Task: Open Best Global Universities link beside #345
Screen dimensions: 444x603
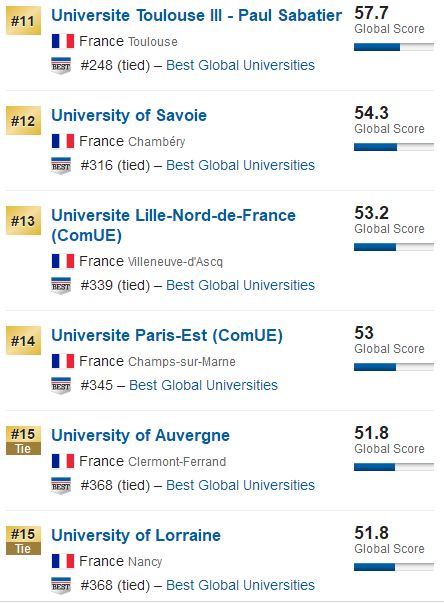Action: pos(203,385)
